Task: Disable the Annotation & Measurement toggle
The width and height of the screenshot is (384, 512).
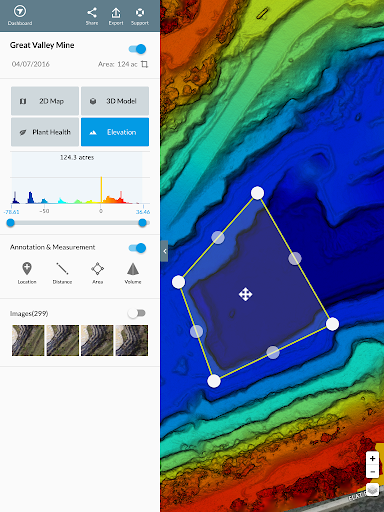Action: tap(137, 248)
